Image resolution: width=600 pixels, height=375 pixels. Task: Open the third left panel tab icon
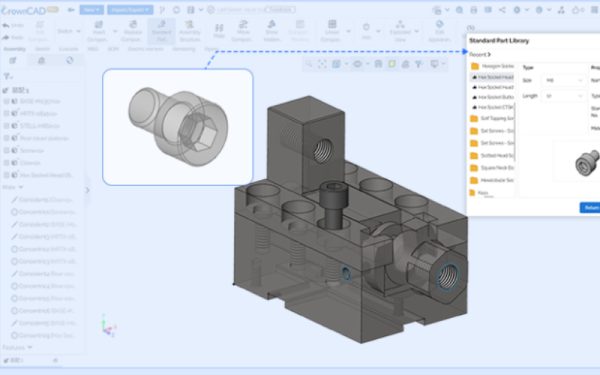pos(70,60)
